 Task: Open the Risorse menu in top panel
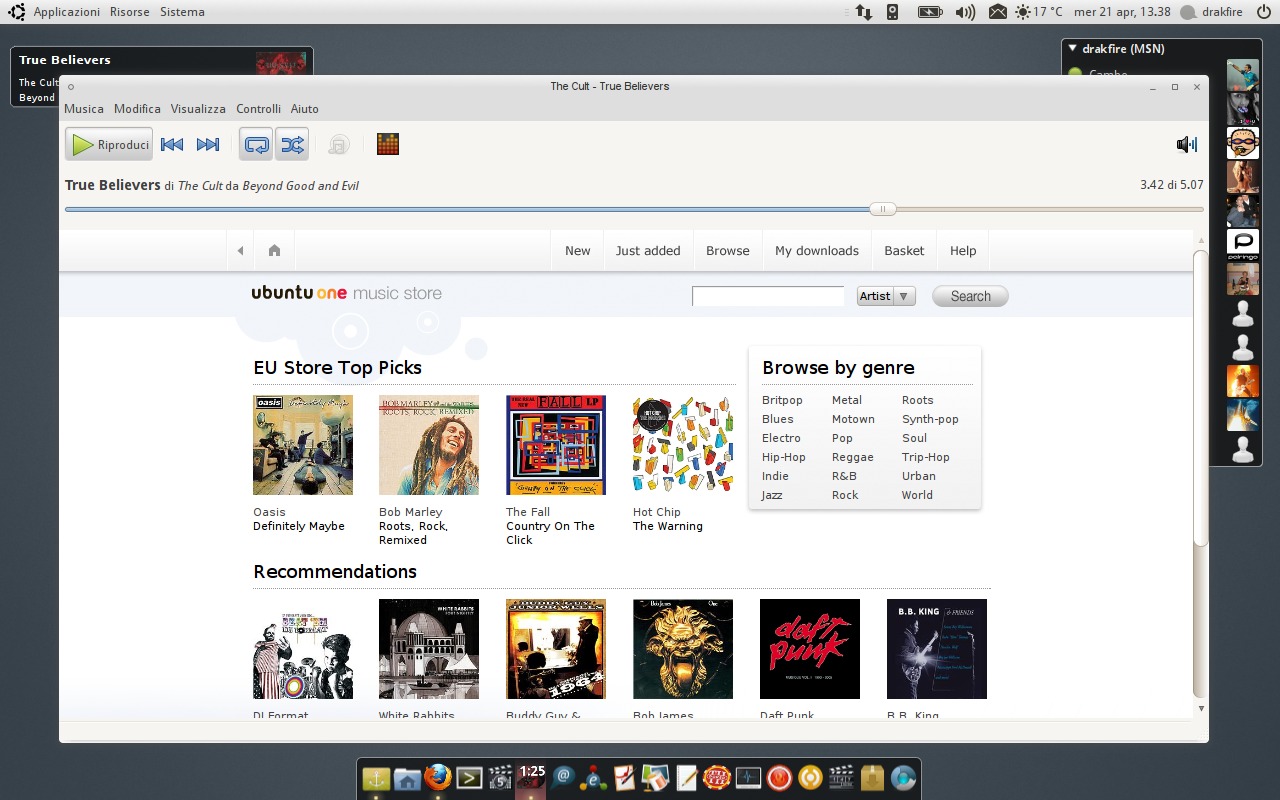click(130, 12)
